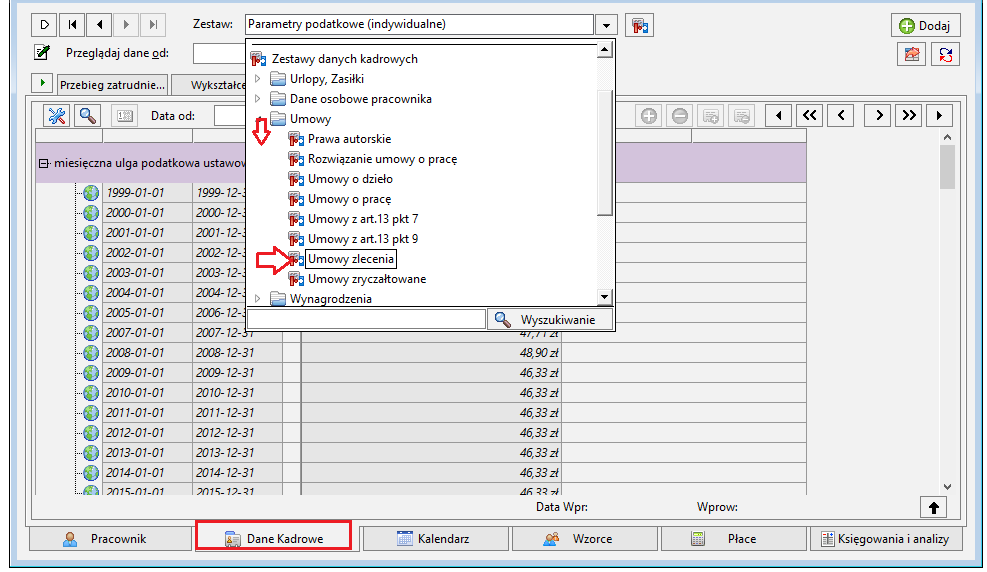Screen dimensions: 987x572
Task: Expand the Urlopy, Zasiłki folder
Action: pyautogui.click(x=257, y=79)
